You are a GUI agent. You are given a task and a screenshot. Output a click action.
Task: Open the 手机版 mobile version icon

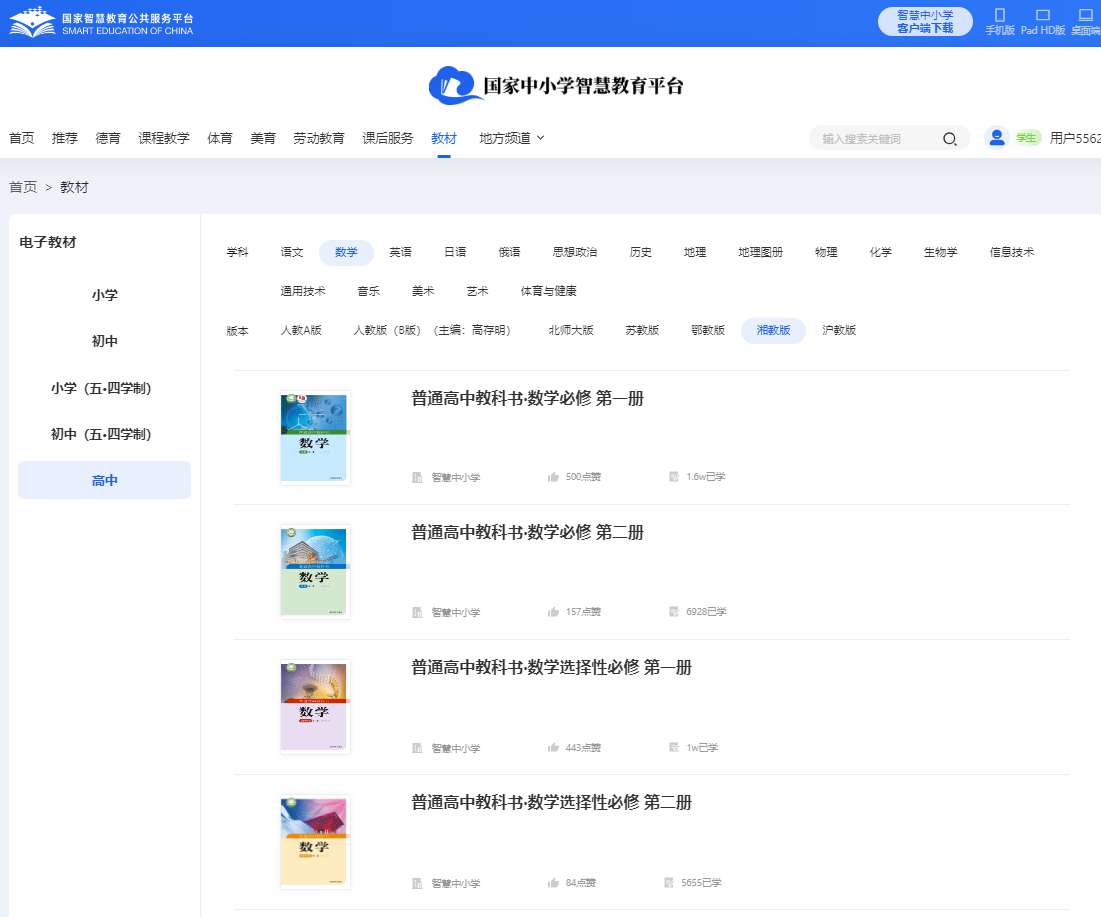pyautogui.click(x=999, y=18)
